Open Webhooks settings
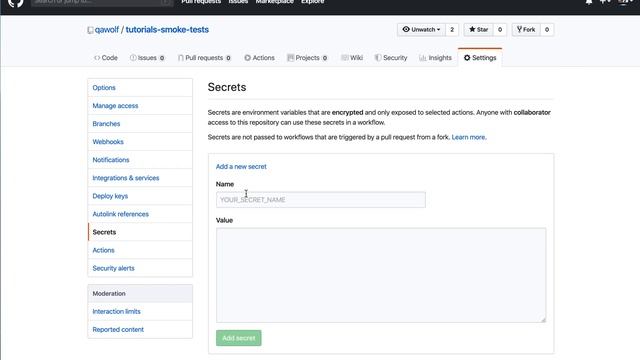 [140, 142]
